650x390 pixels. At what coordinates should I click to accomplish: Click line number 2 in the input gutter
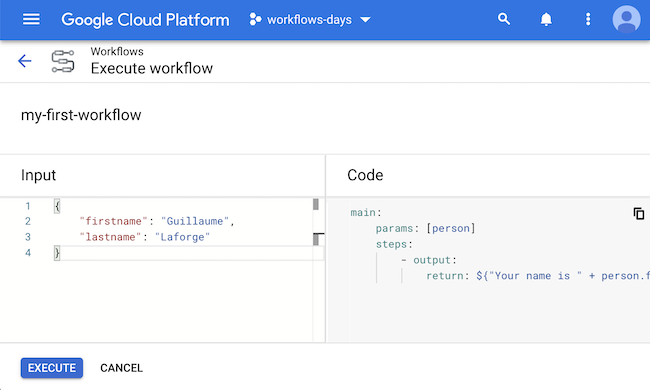click(x=28, y=221)
